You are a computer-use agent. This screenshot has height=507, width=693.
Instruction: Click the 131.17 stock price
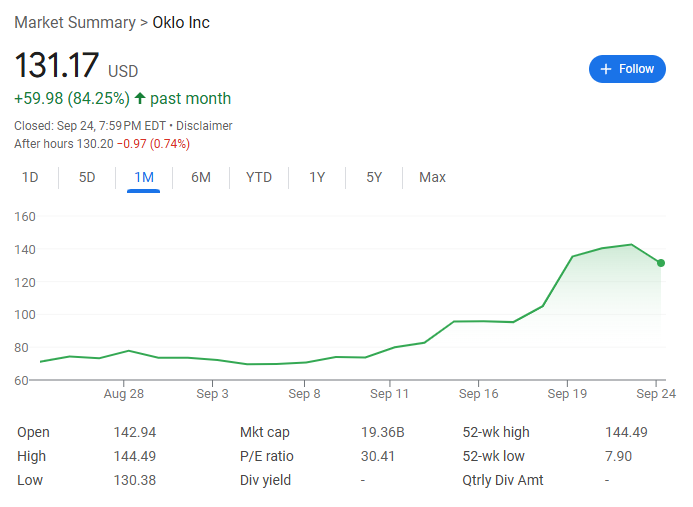pos(56,66)
